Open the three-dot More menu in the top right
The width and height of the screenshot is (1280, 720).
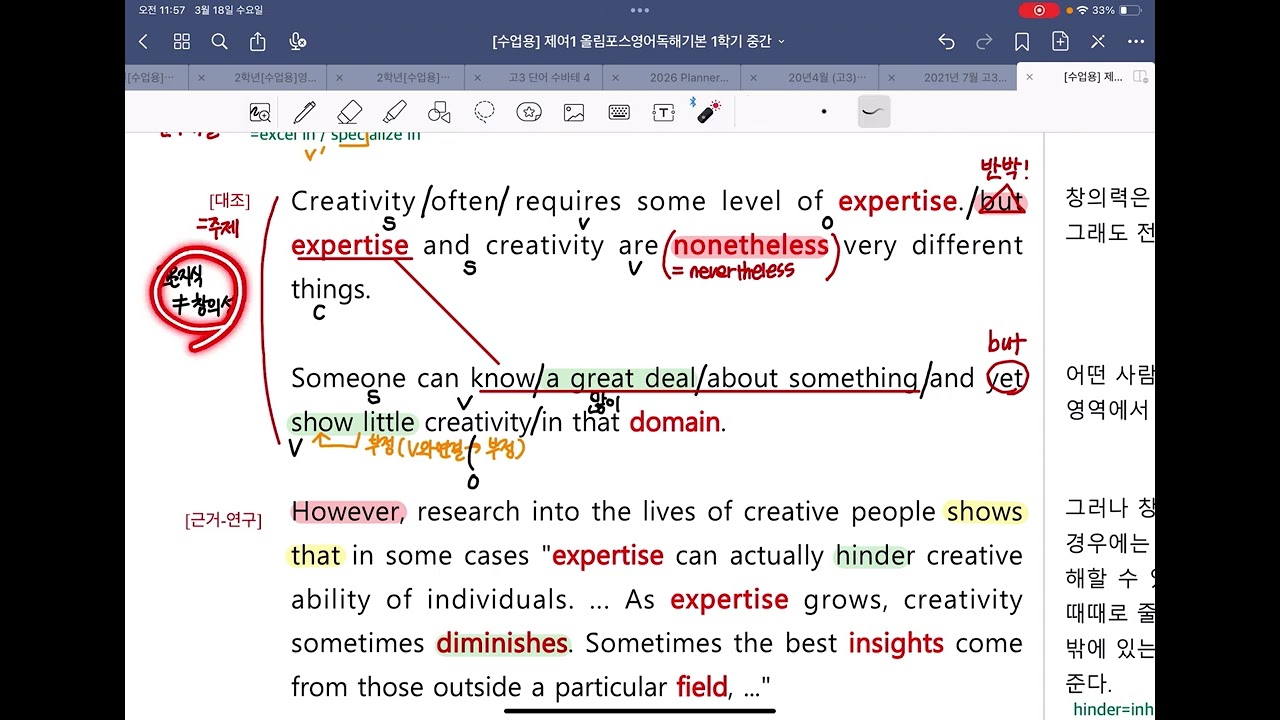1136,41
